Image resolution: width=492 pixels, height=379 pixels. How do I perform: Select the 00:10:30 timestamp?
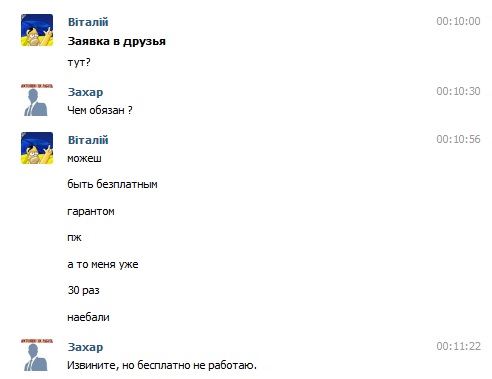(x=458, y=91)
